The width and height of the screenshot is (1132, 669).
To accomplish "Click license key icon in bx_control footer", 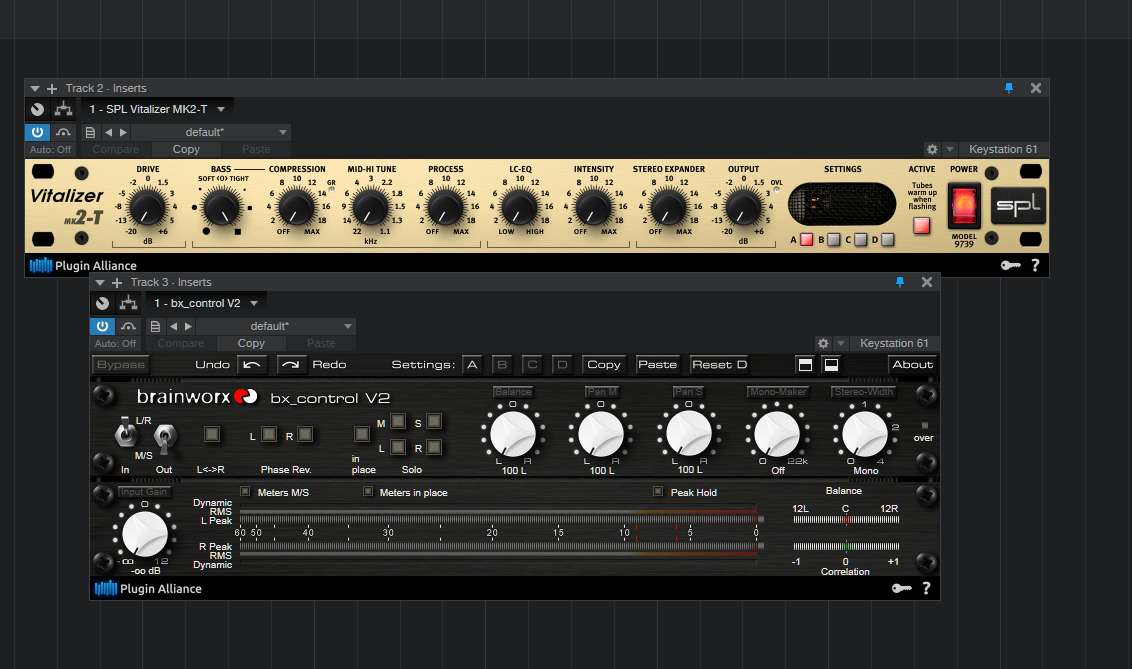I will 902,588.
